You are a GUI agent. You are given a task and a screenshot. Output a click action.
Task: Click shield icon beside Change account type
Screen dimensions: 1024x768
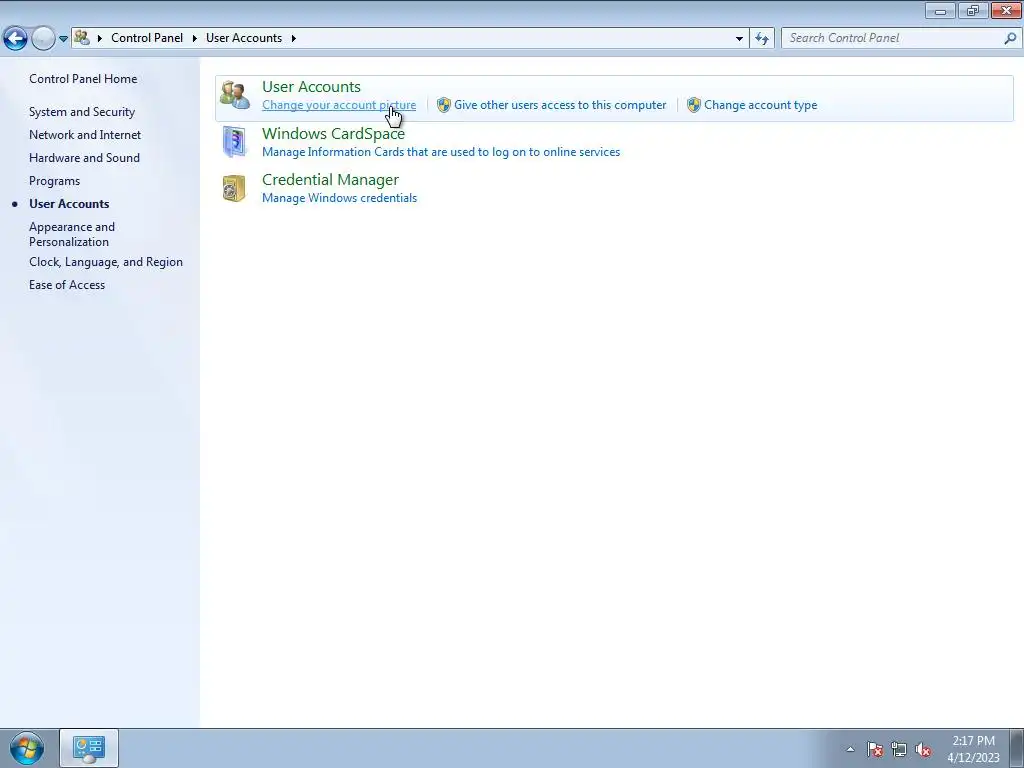(694, 105)
